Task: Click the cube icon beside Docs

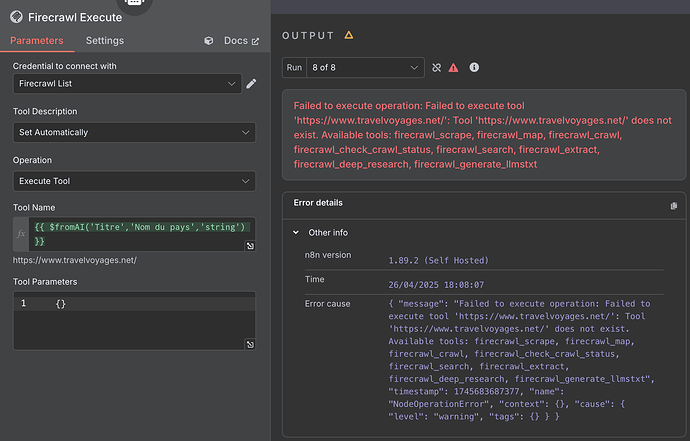Action: [x=209, y=40]
